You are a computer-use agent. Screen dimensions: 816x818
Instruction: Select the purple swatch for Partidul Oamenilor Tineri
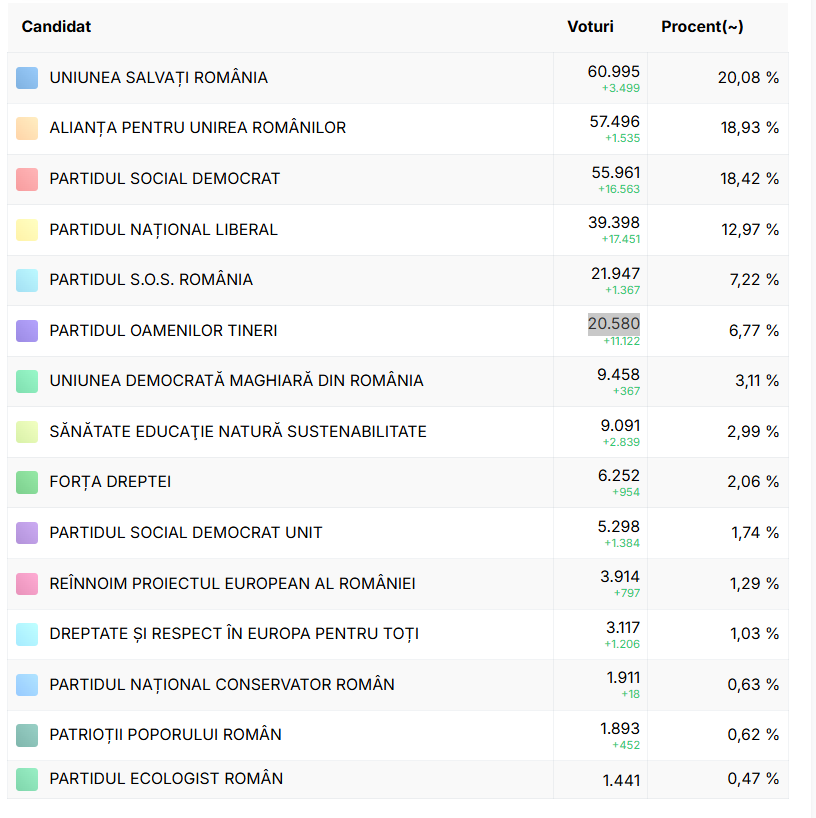[x=27, y=331]
